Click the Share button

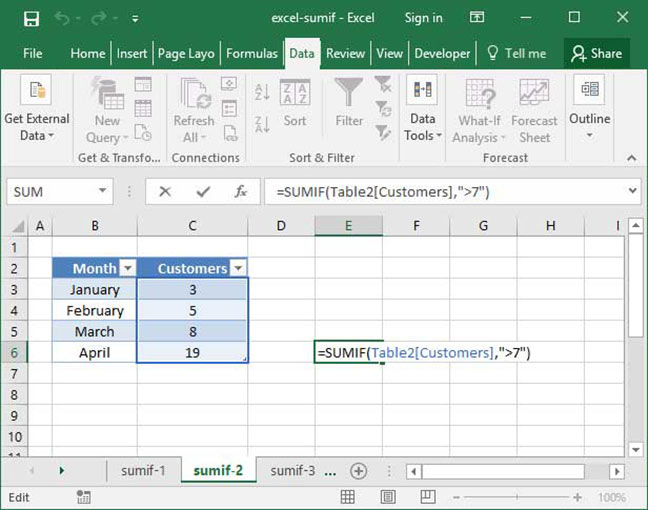click(x=596, y=53)
